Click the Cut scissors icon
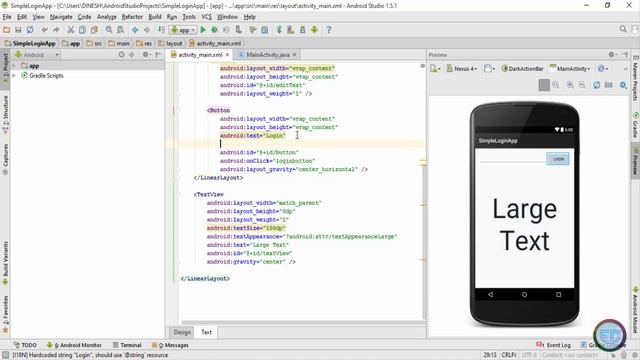The image size is (640, 360). [x=70, y=30]
